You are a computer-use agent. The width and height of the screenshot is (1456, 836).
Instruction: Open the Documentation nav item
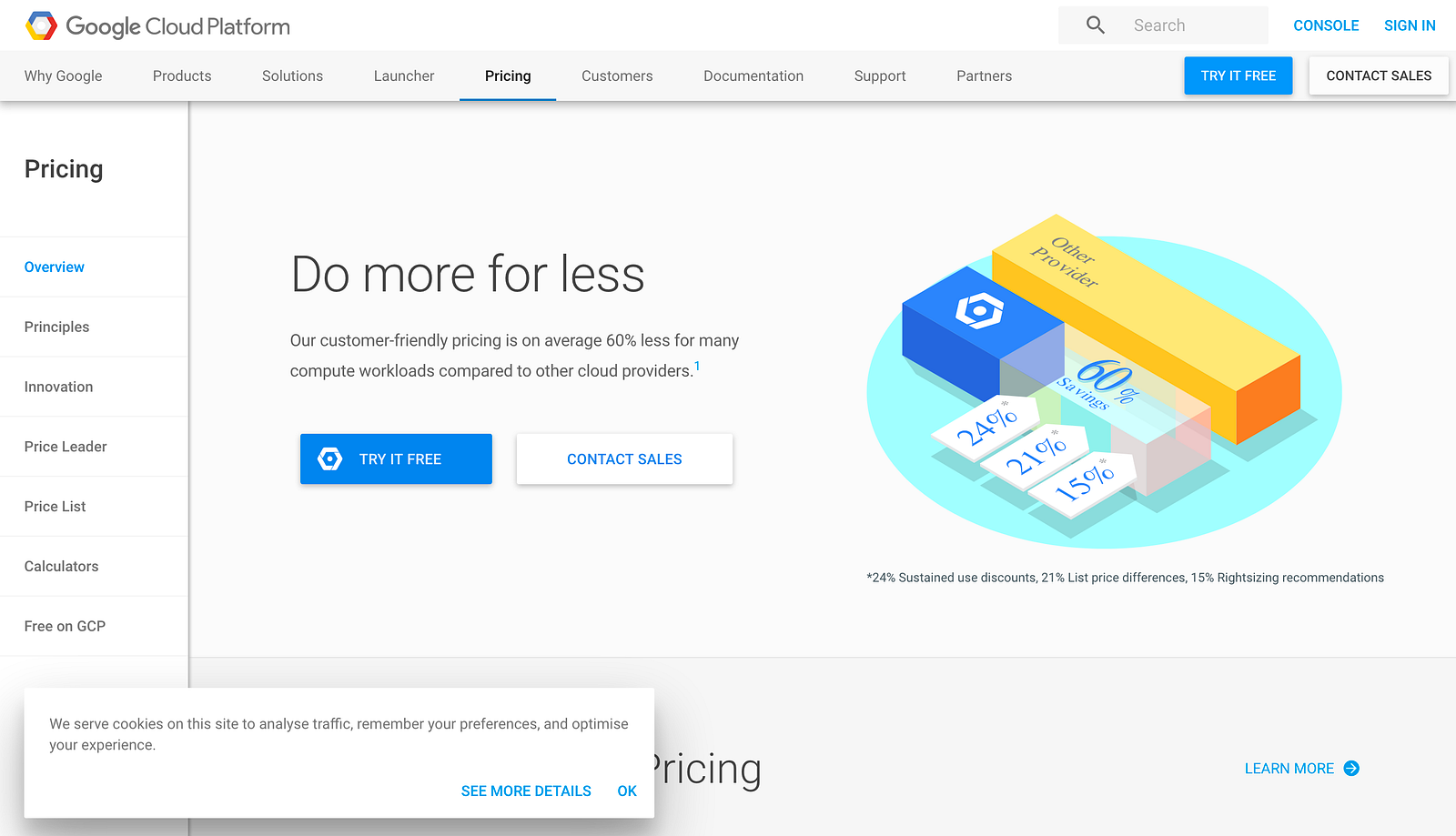tap(753, 76)
